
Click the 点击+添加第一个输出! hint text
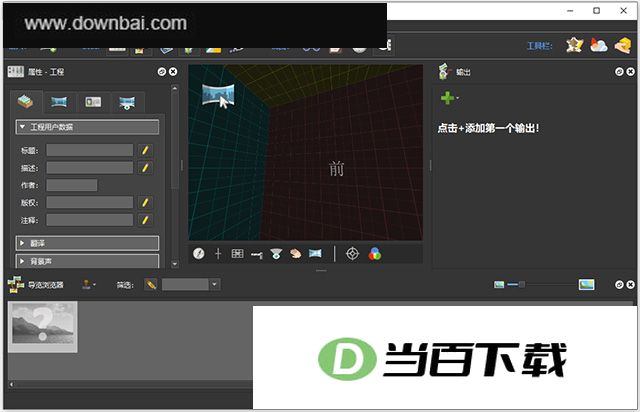pyautogui.click(x=488, y=128)
